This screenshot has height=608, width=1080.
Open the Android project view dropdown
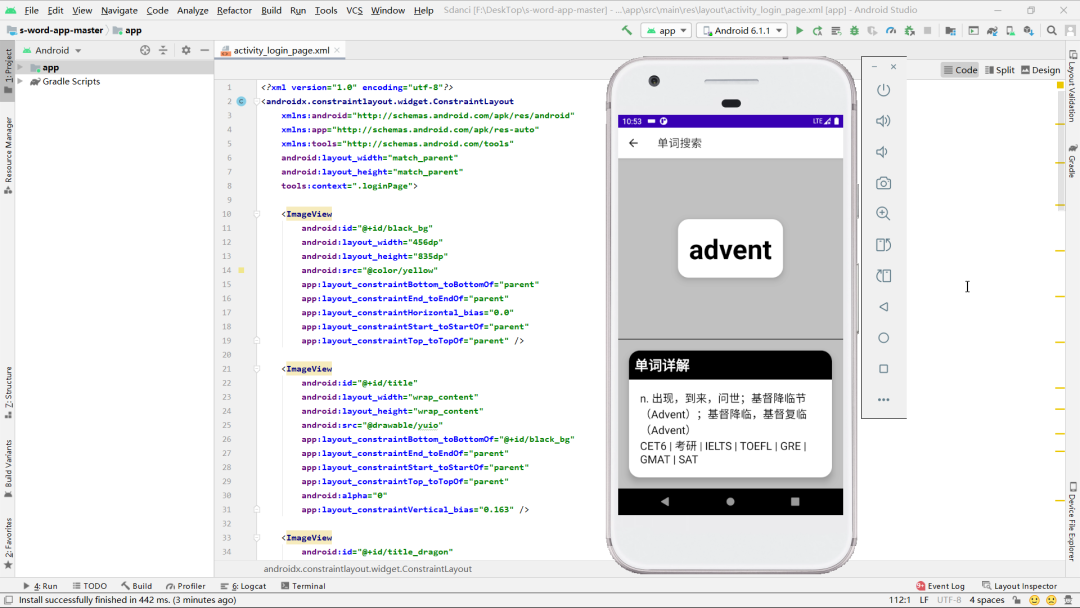[x=52, y=50]
